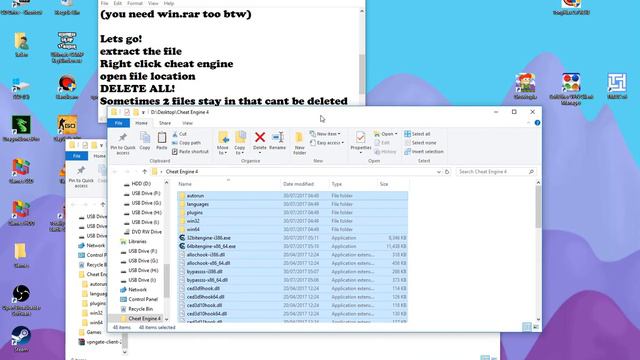Click the blue Help question mark icon
The width and height of the screenshot is (640, 360).
click(537, 123)
